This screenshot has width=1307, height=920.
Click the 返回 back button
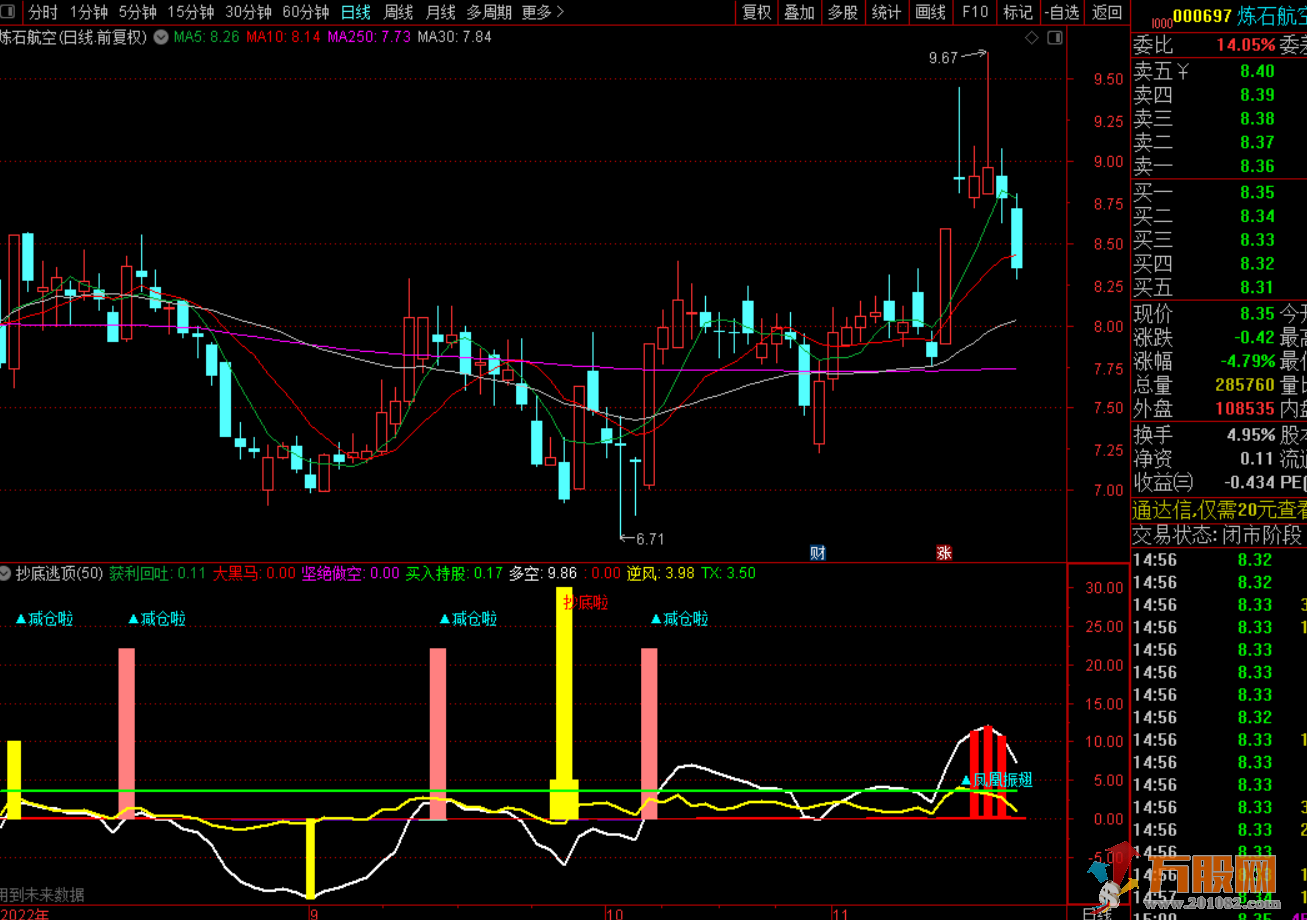(x=1107, y=12)
